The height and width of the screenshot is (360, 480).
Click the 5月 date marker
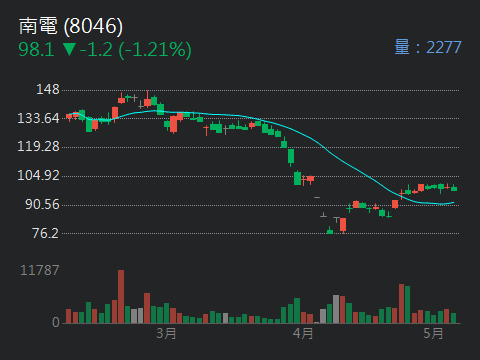pyautogui.click(x=433, y=333)
